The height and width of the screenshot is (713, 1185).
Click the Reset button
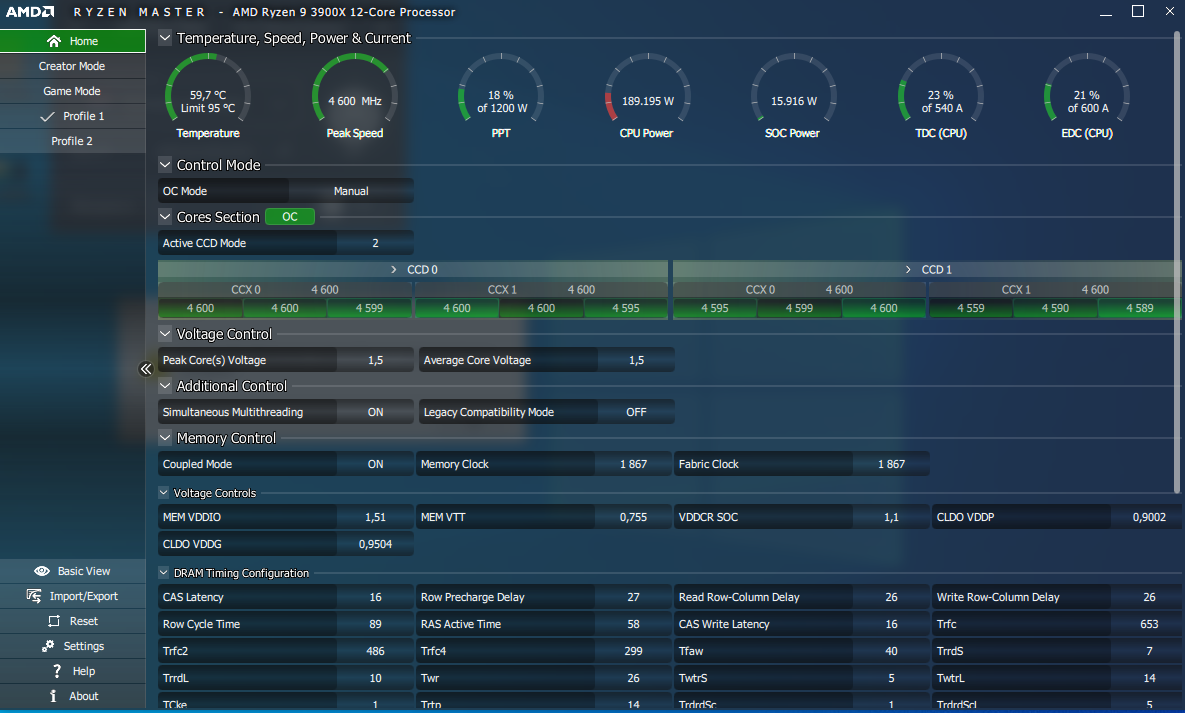click(73, 621)
